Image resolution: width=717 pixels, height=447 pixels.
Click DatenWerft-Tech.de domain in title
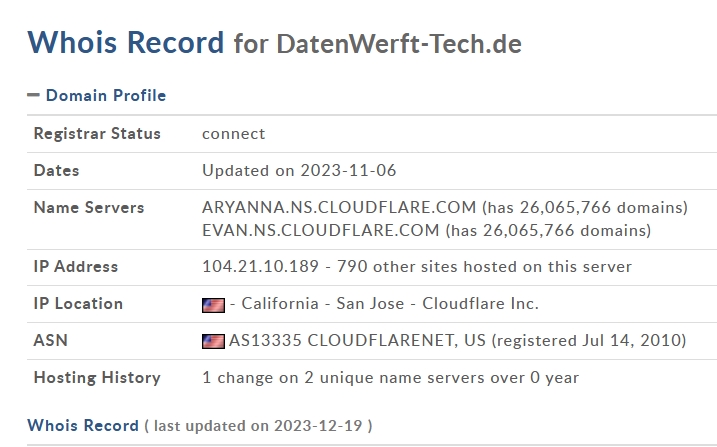[399, 44]
